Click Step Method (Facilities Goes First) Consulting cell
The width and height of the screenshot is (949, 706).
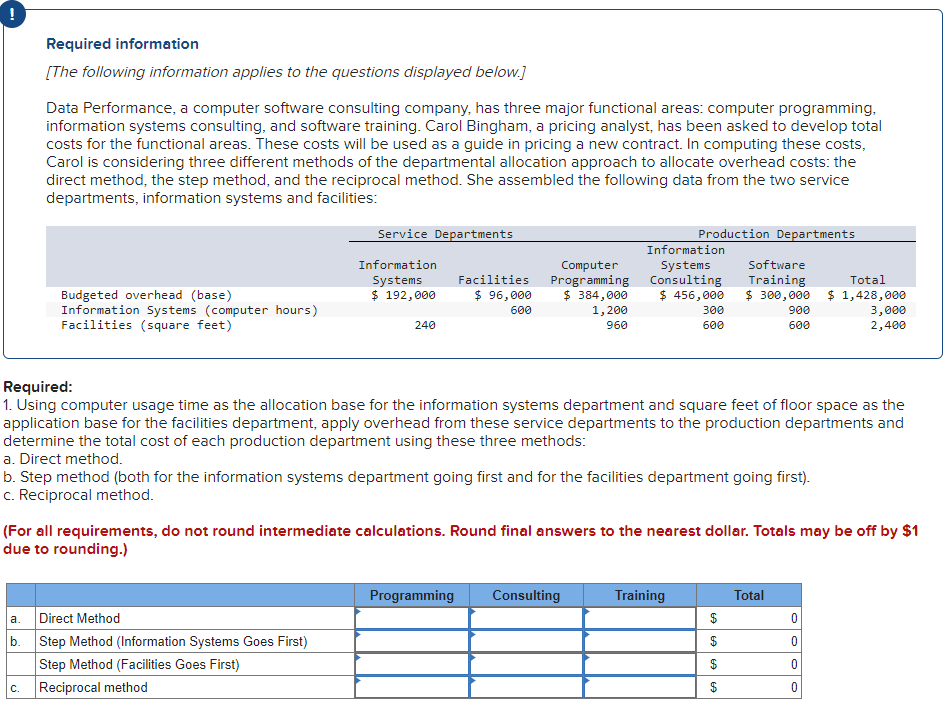[527, 664]
